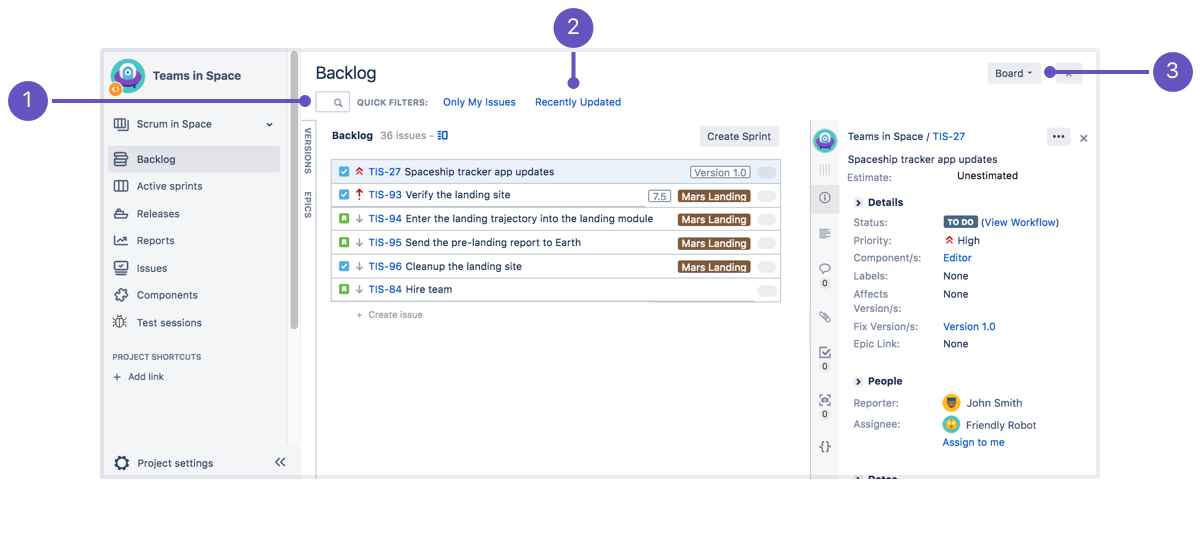Collapse the sidebar with double chevron

click(280, 462)
